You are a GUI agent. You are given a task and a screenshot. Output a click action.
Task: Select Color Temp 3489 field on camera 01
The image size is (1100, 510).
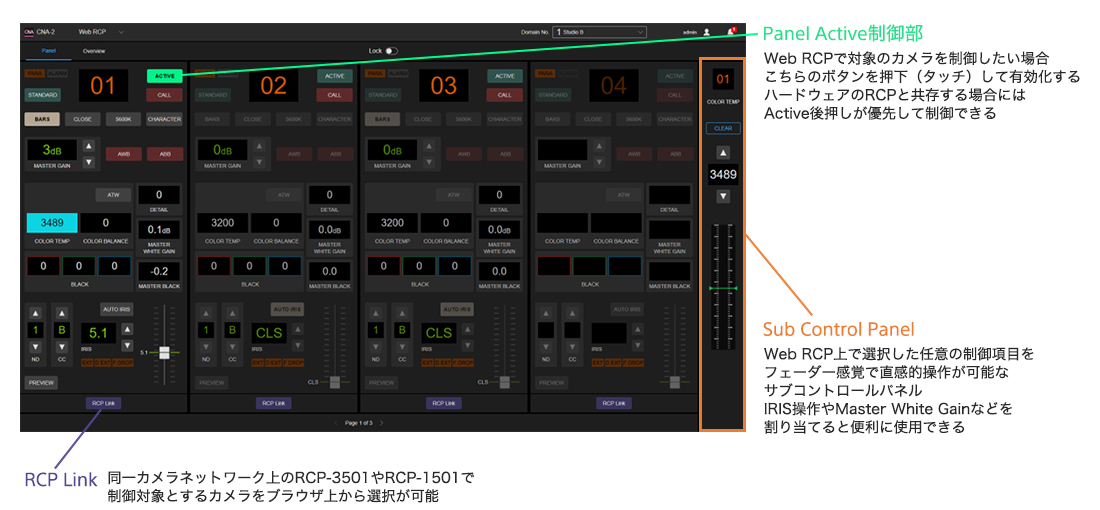(x=51, y=223)
